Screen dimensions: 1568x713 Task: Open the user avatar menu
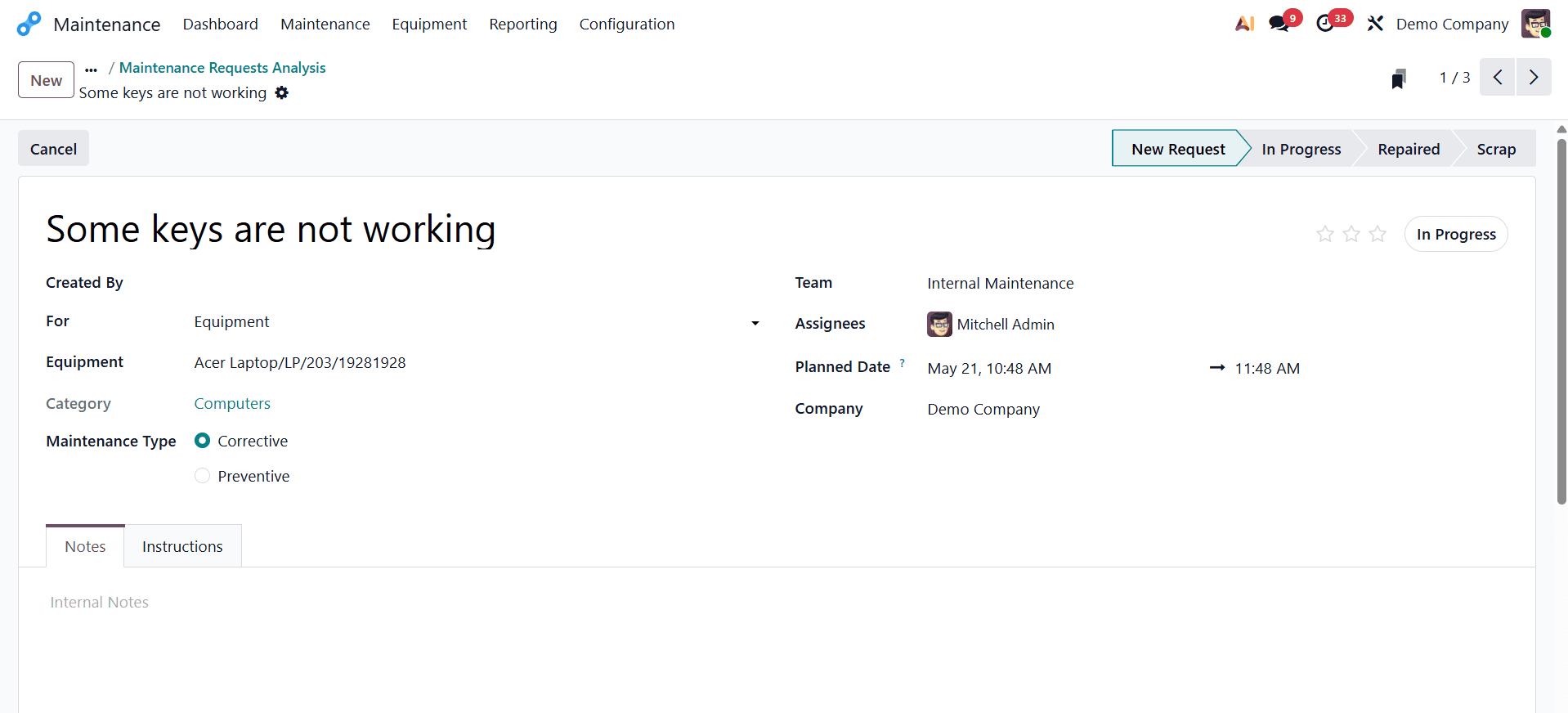(1535, 24)
